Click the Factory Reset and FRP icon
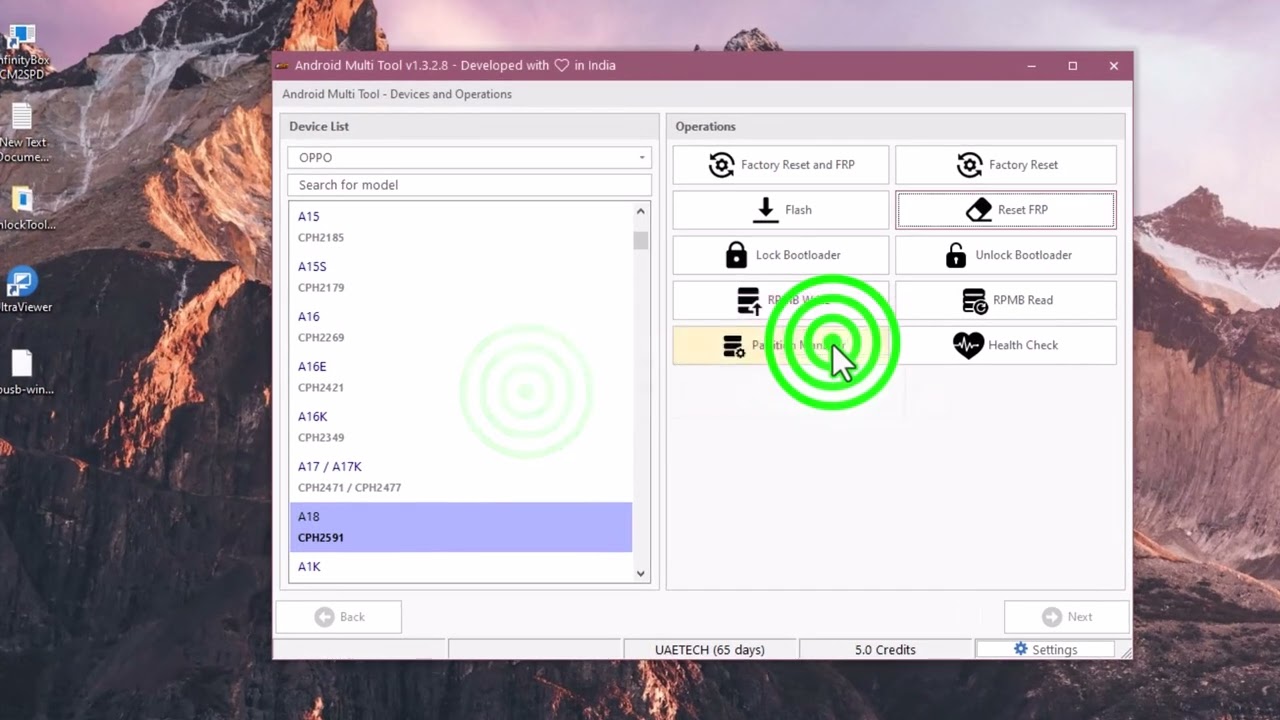 [721, 165]
